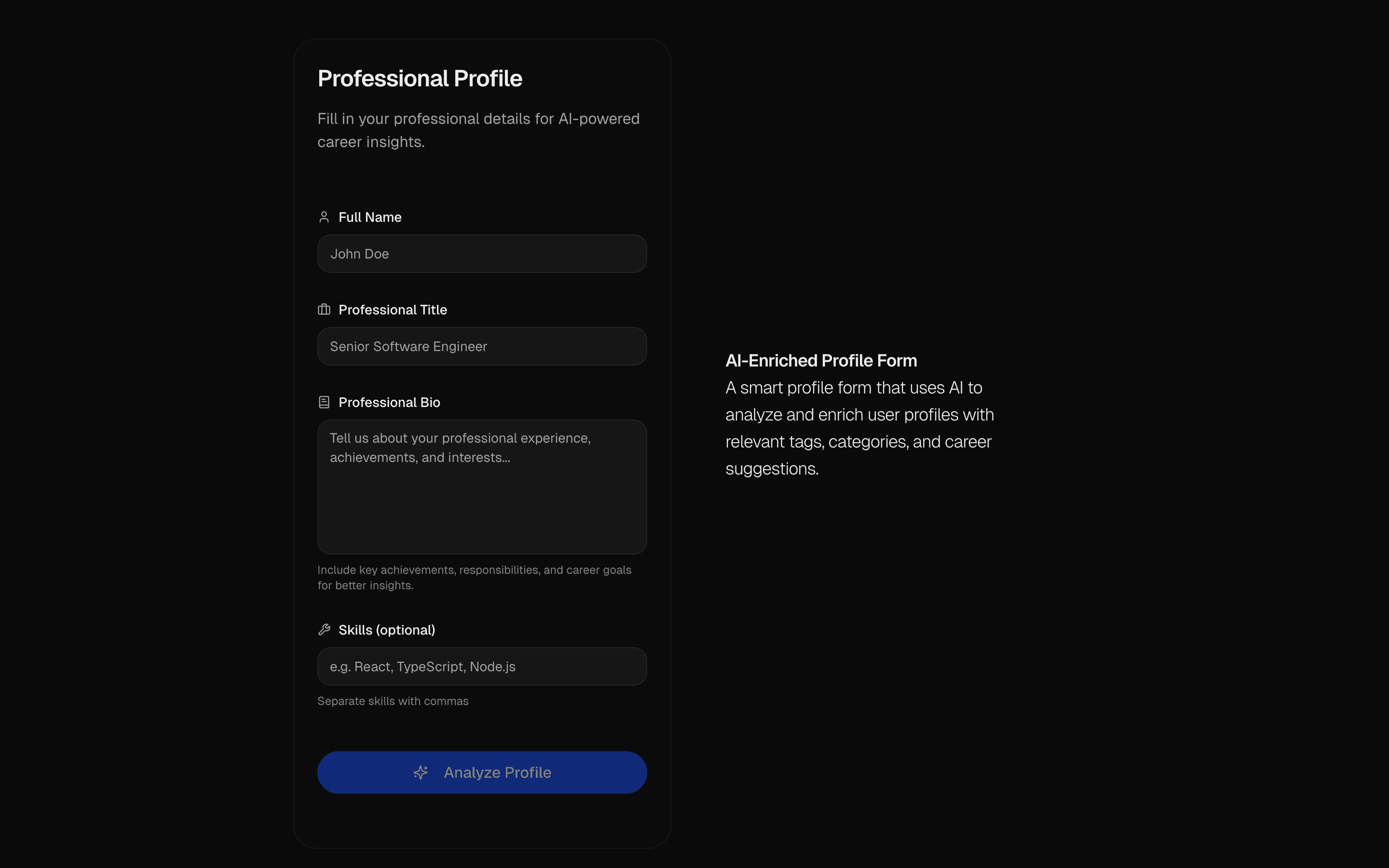Click the briefcase icon next to Professional Title
1389x868 pixels.
click(324, 310)
